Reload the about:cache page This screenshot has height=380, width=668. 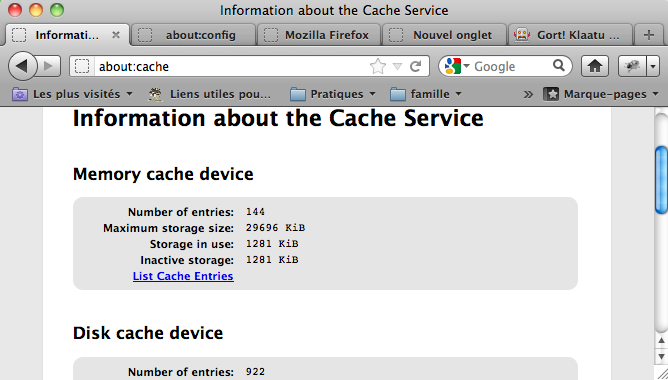tap(415, 66)
